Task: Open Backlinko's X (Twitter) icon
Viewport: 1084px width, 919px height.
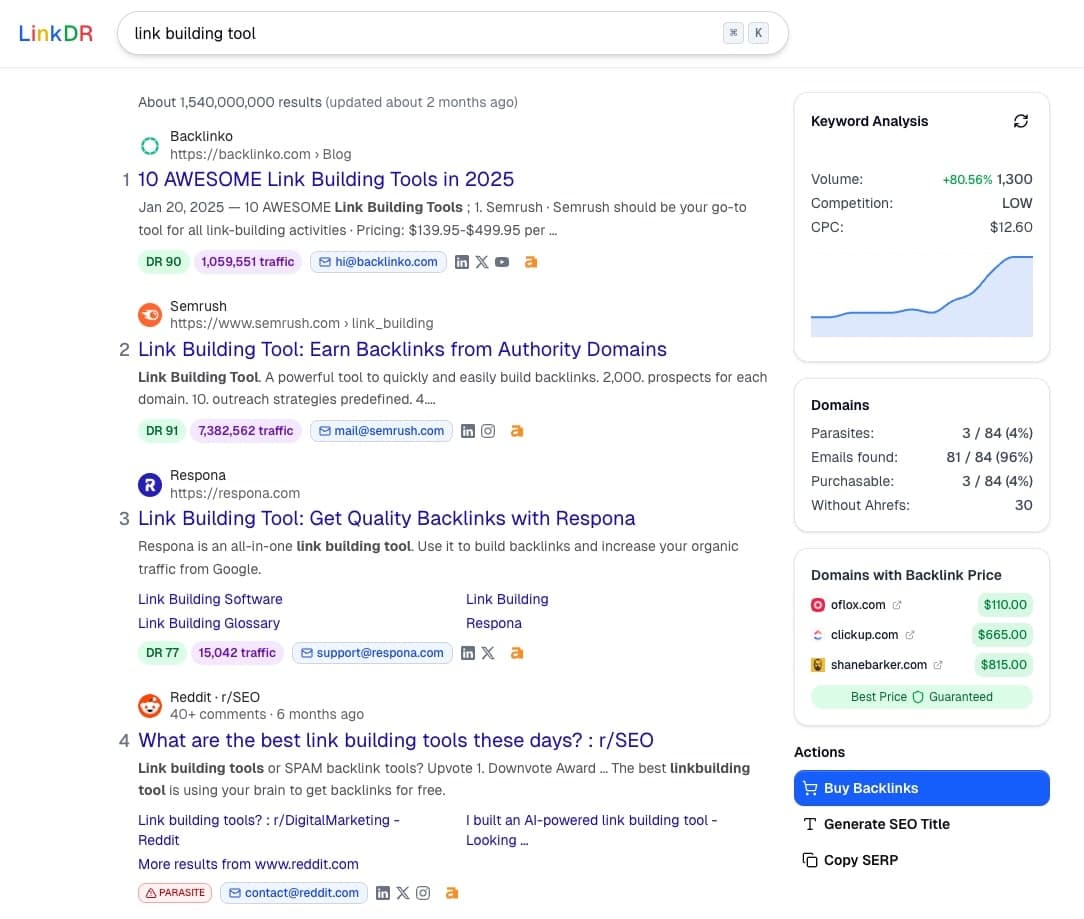Action: [x=482, y=262]
